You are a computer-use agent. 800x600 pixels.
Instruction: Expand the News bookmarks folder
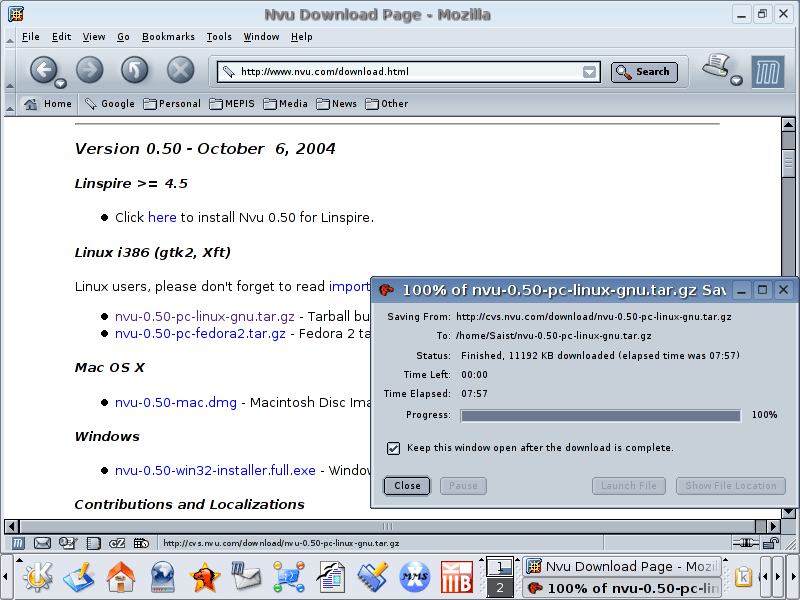tap(337, 104)
